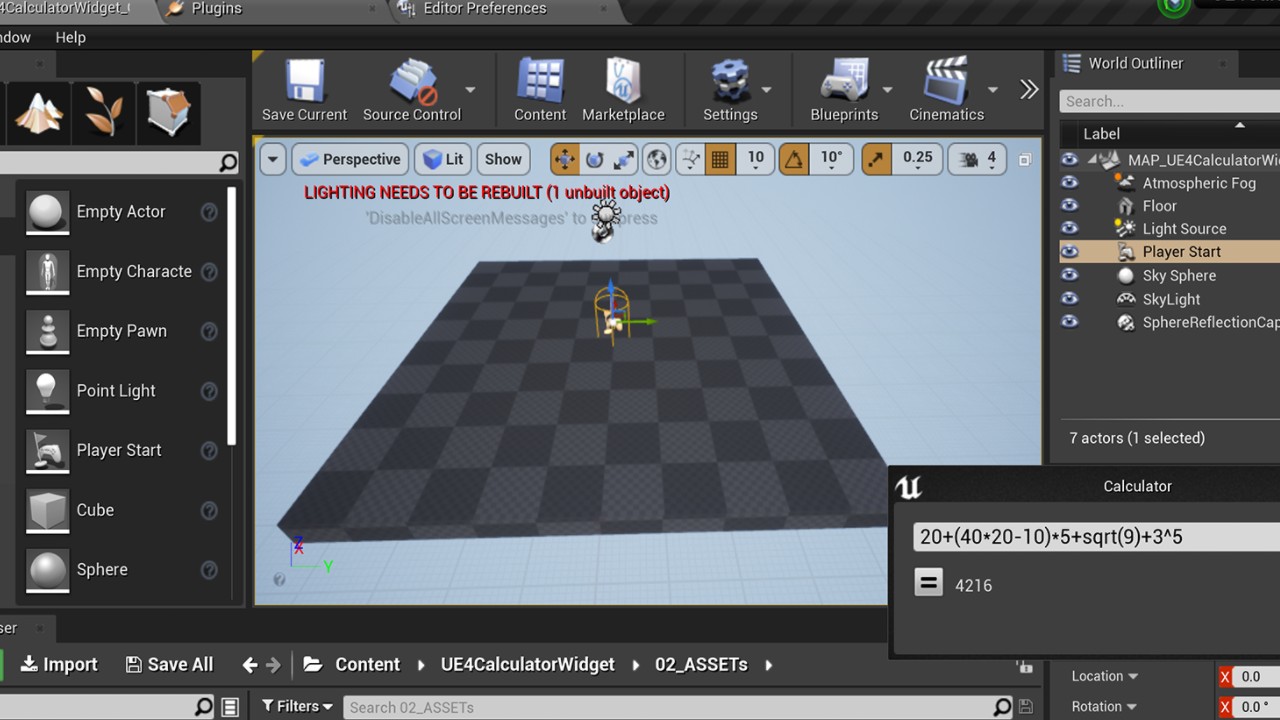Click the Import button

[x=60, y=664]
